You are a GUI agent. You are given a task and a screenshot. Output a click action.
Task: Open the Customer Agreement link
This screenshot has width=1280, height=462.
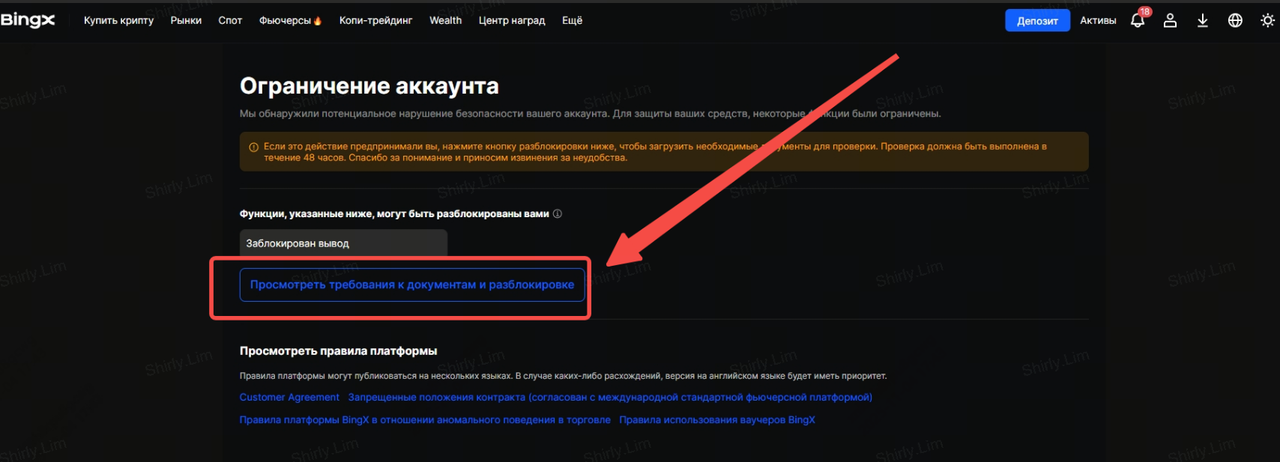[x=289, y=397]
